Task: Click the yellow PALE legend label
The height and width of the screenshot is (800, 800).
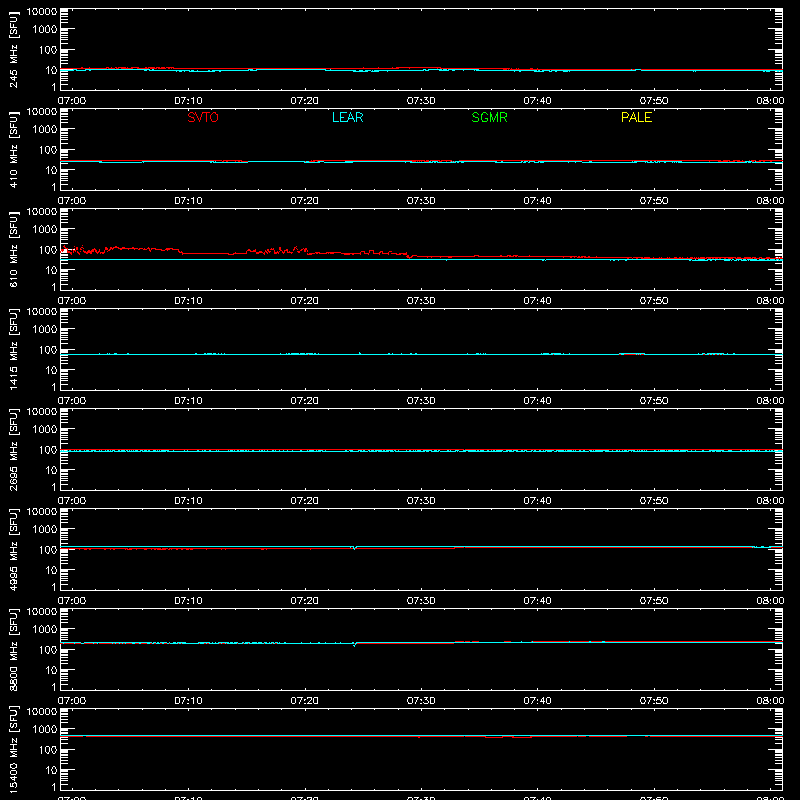Action: coord(636,117)
